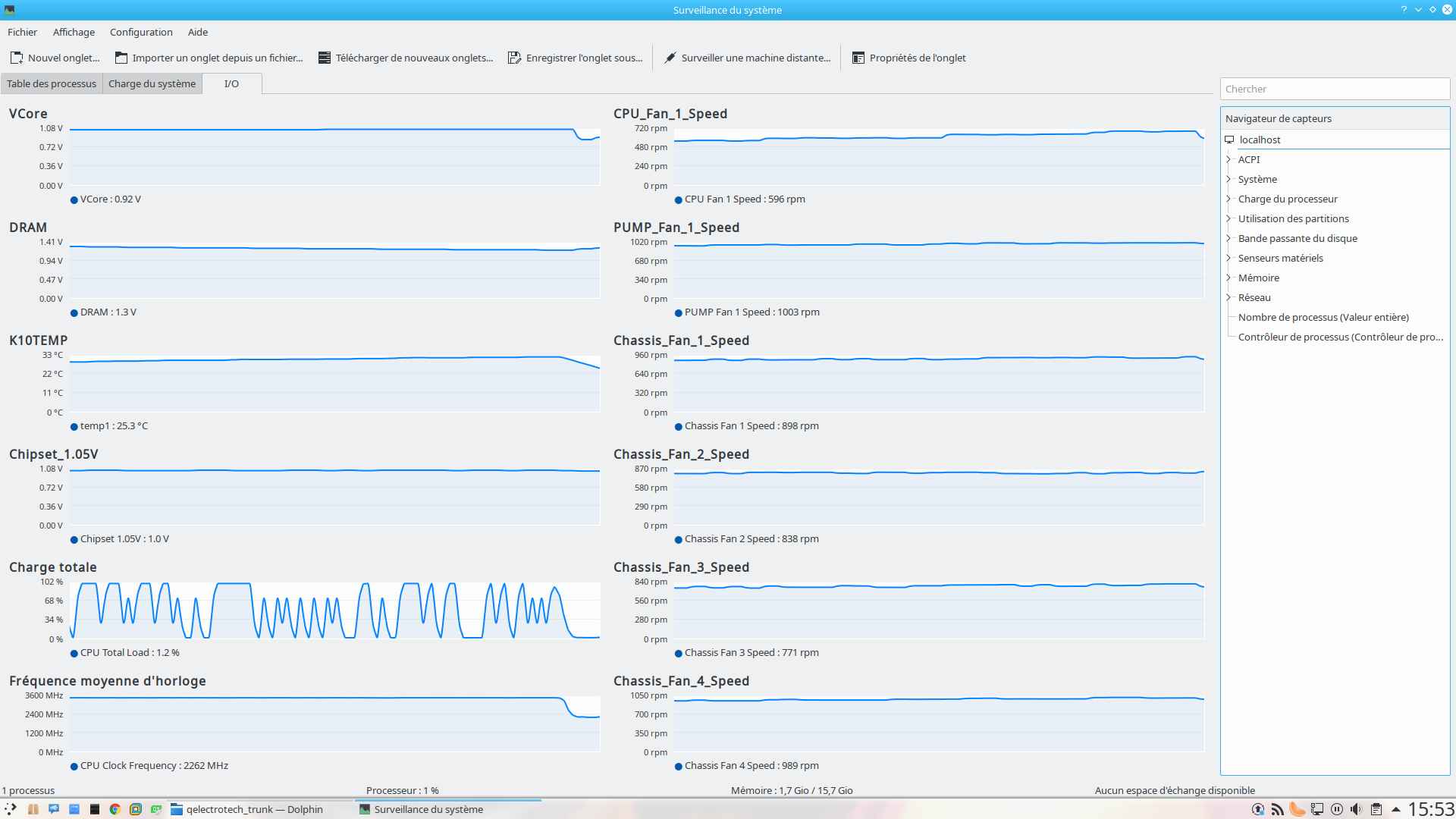Click the Nouvel onglet toolbar icon
The width and height of the screenshot is (1456, 819).
(x=16, y=58)
